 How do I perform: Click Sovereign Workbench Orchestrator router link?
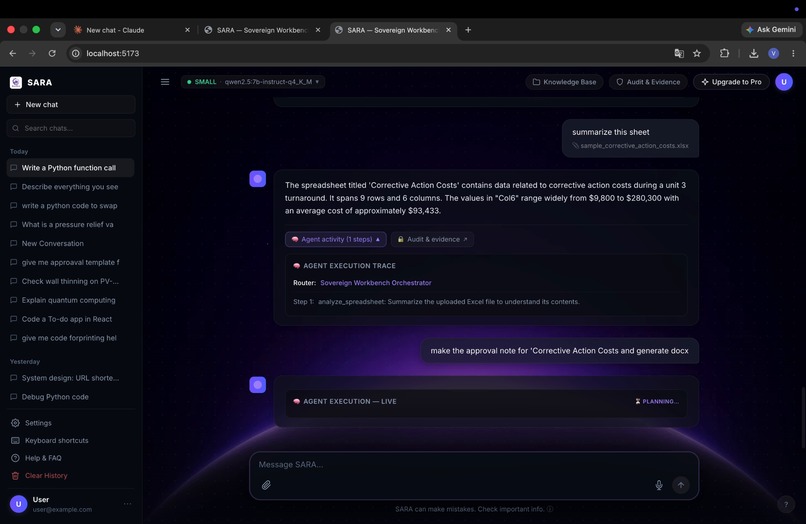coord(376,283)
